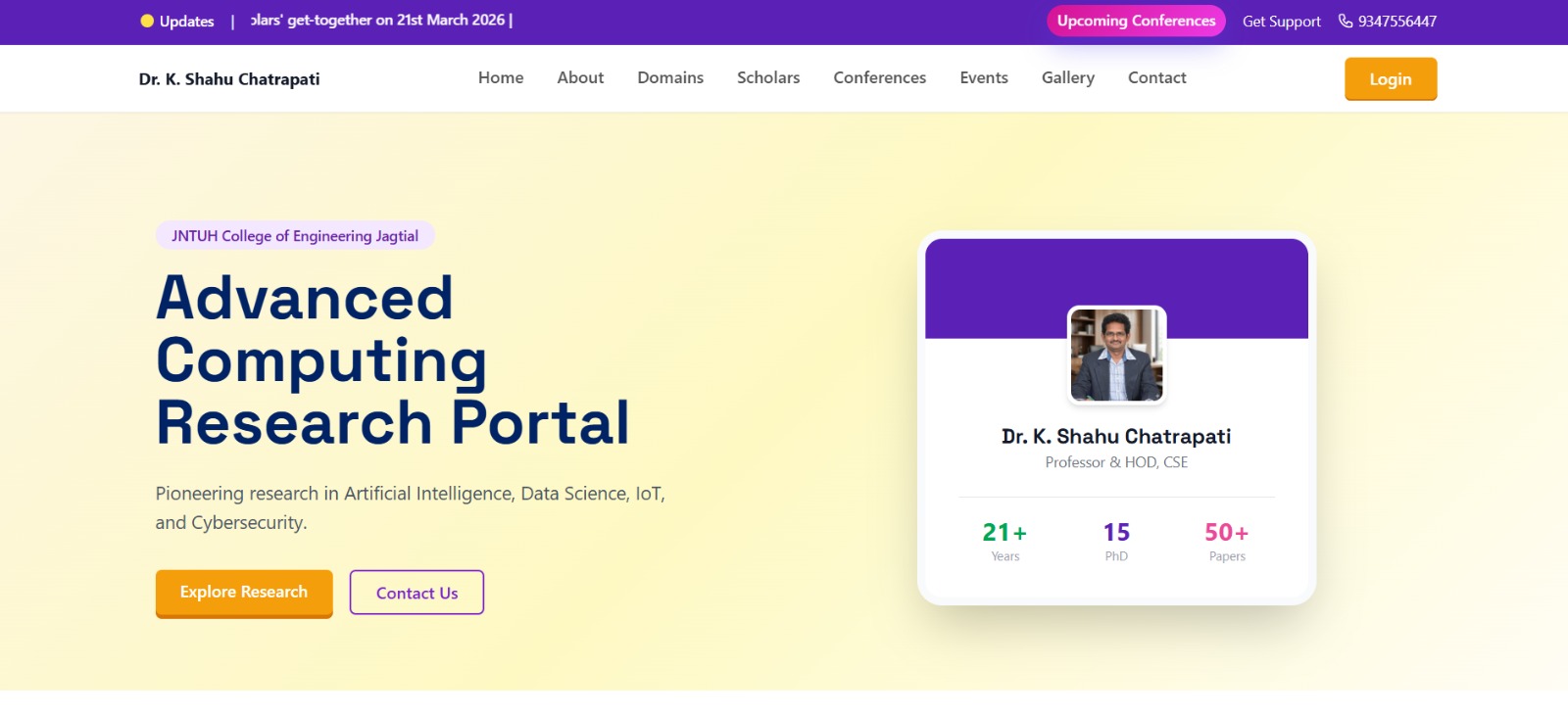Click the Dr. K. Shahu Chatrapati site logo
This screenshot has width=1568, height=717.
[x=229, y=79]
